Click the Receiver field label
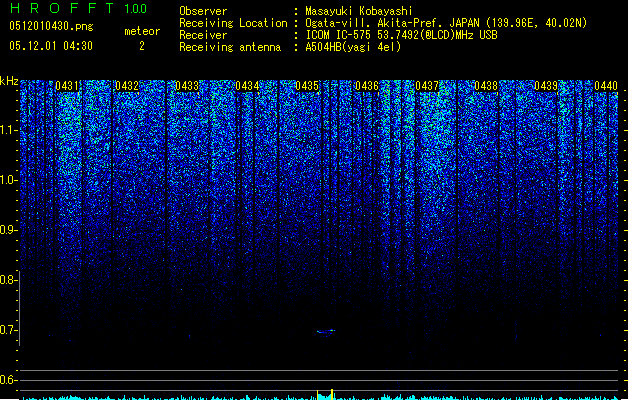The width and height of the screenshot is (629, 400). tap(203, 35)
